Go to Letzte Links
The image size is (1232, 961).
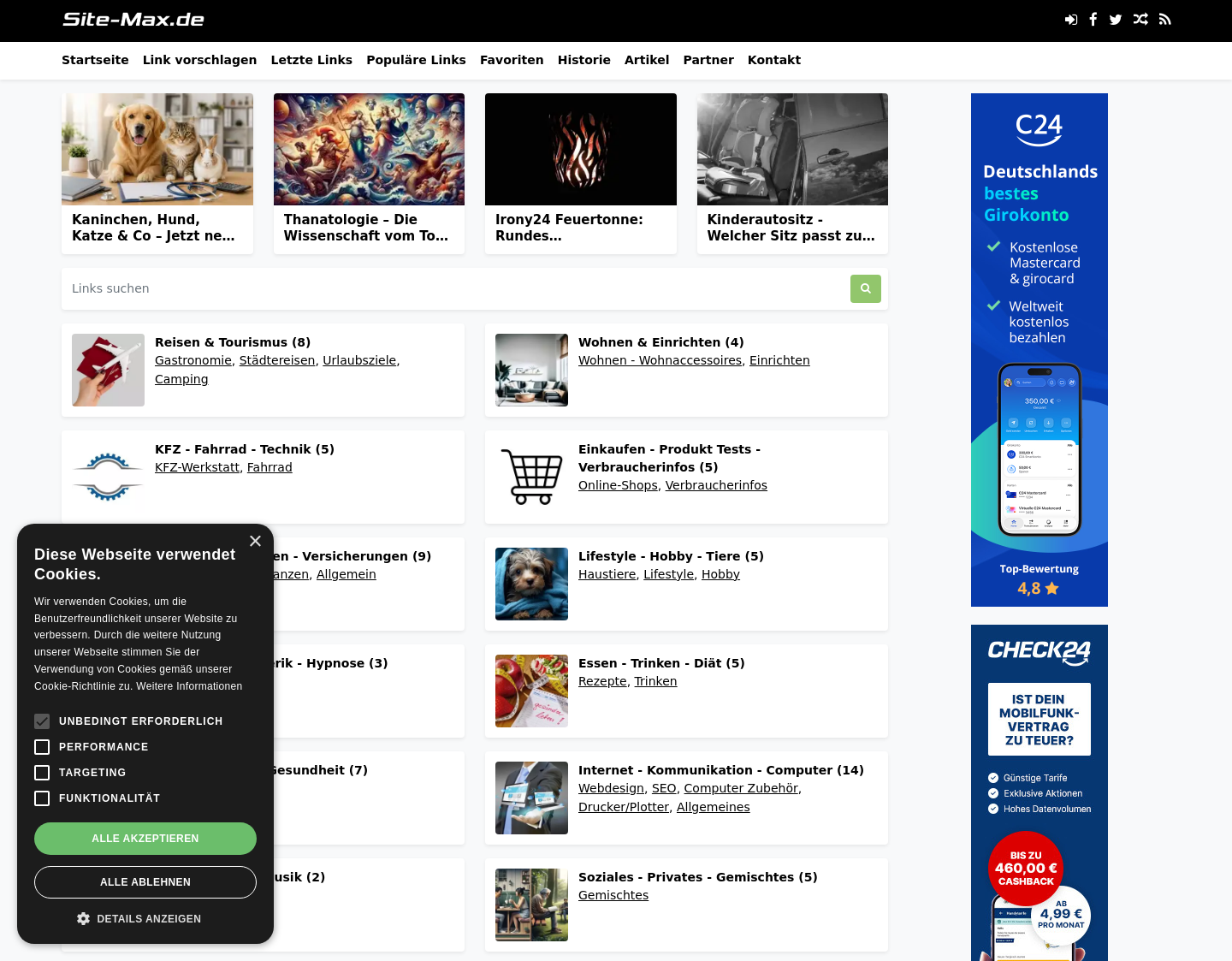[311, 60]
